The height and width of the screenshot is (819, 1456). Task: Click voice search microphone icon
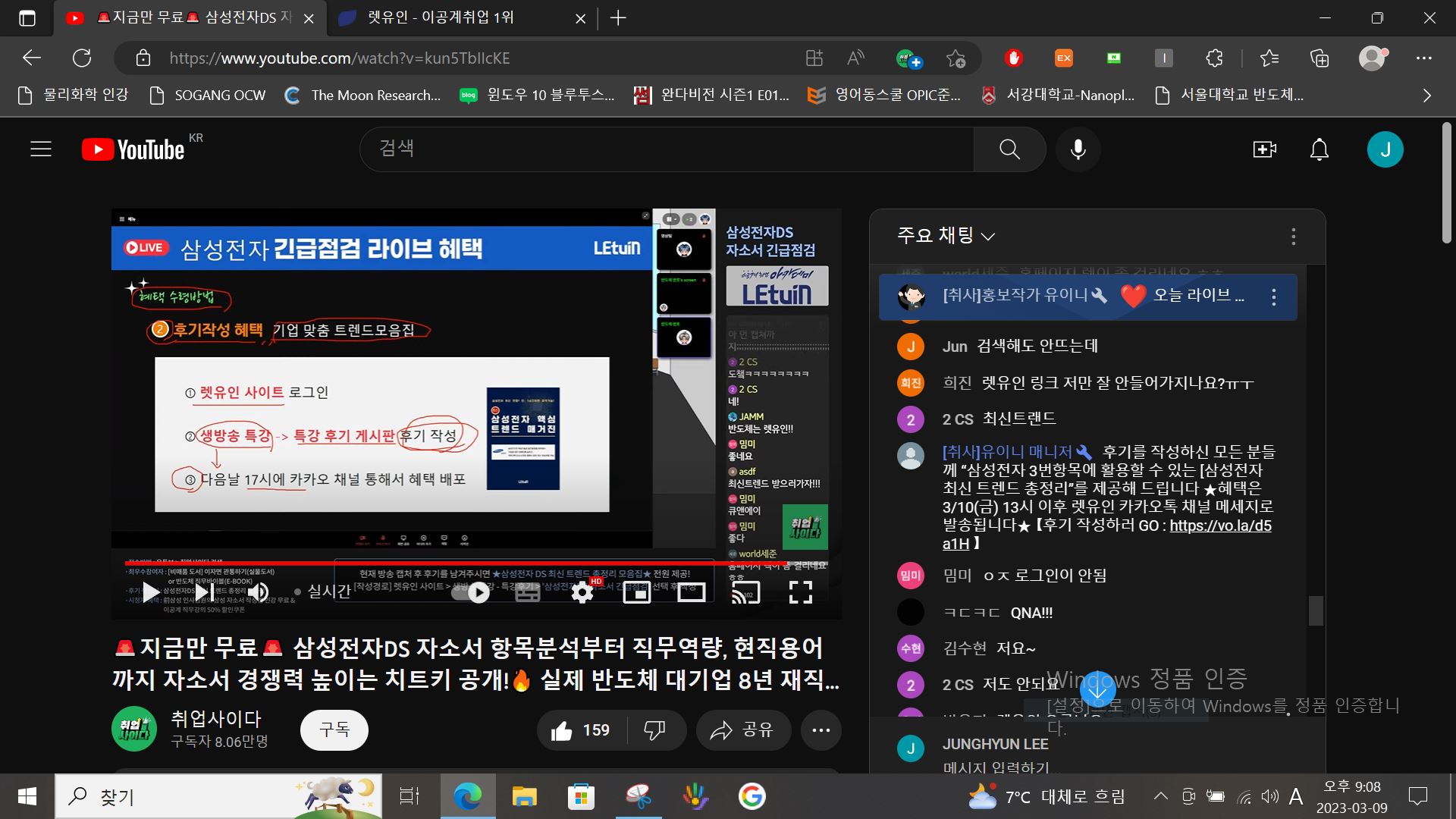(x=1078, y=149)
